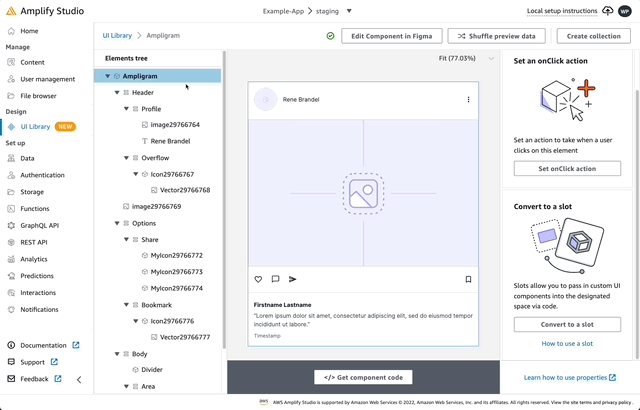Collapse the Share tree node

(126, 239)
